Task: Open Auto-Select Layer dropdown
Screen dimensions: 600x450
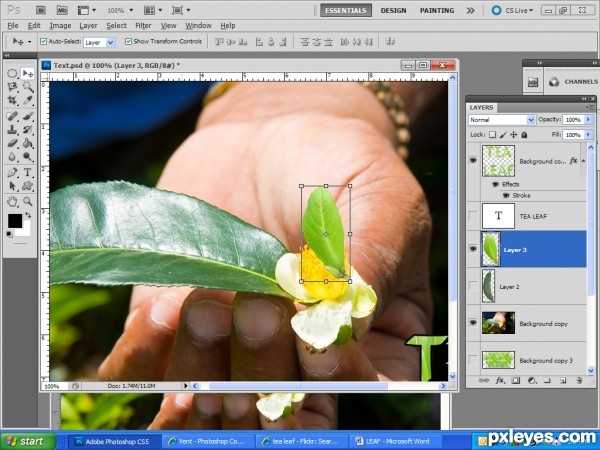Action: (110, 42)
